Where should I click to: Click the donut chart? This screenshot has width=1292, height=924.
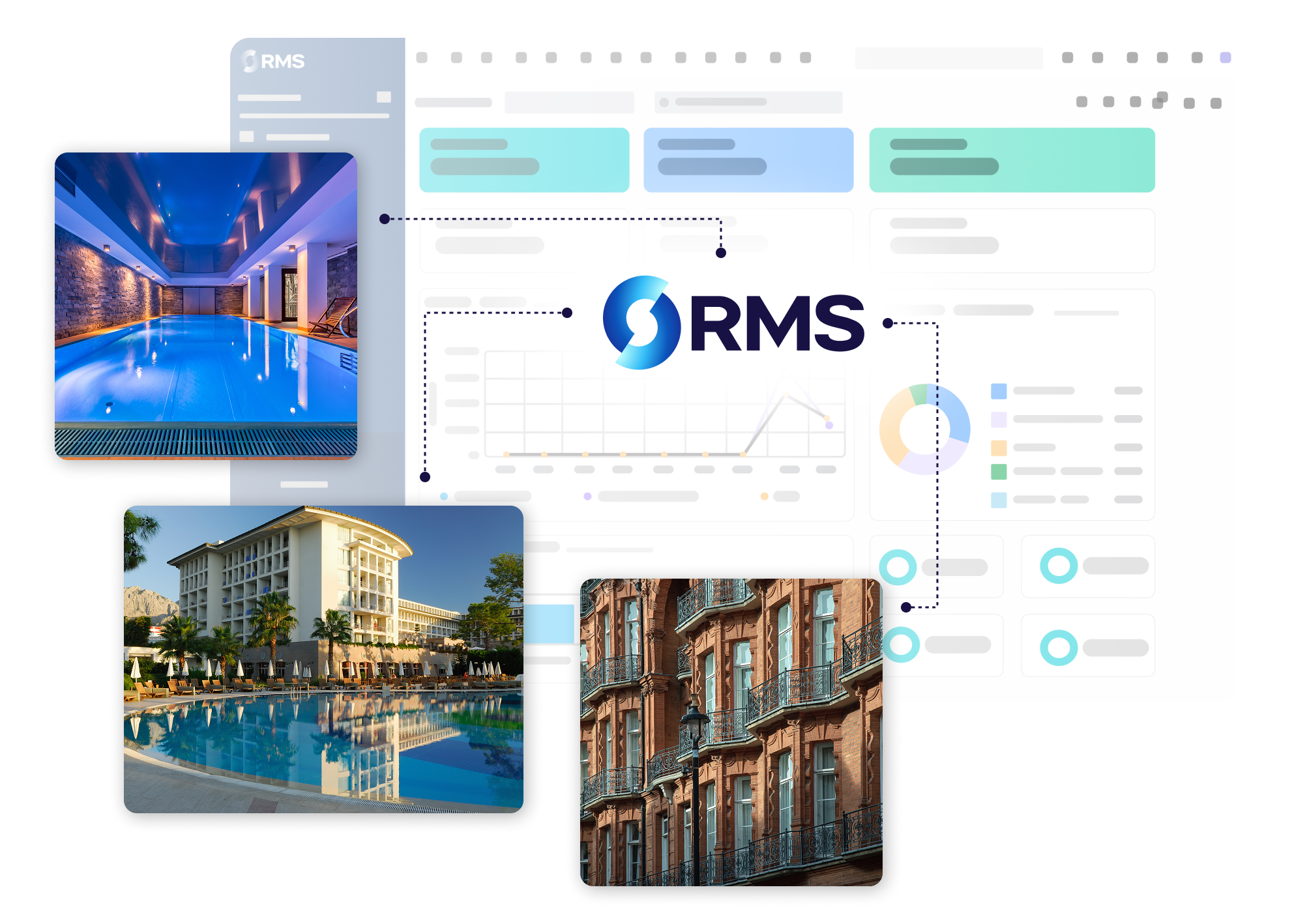(x=924, y=429)
